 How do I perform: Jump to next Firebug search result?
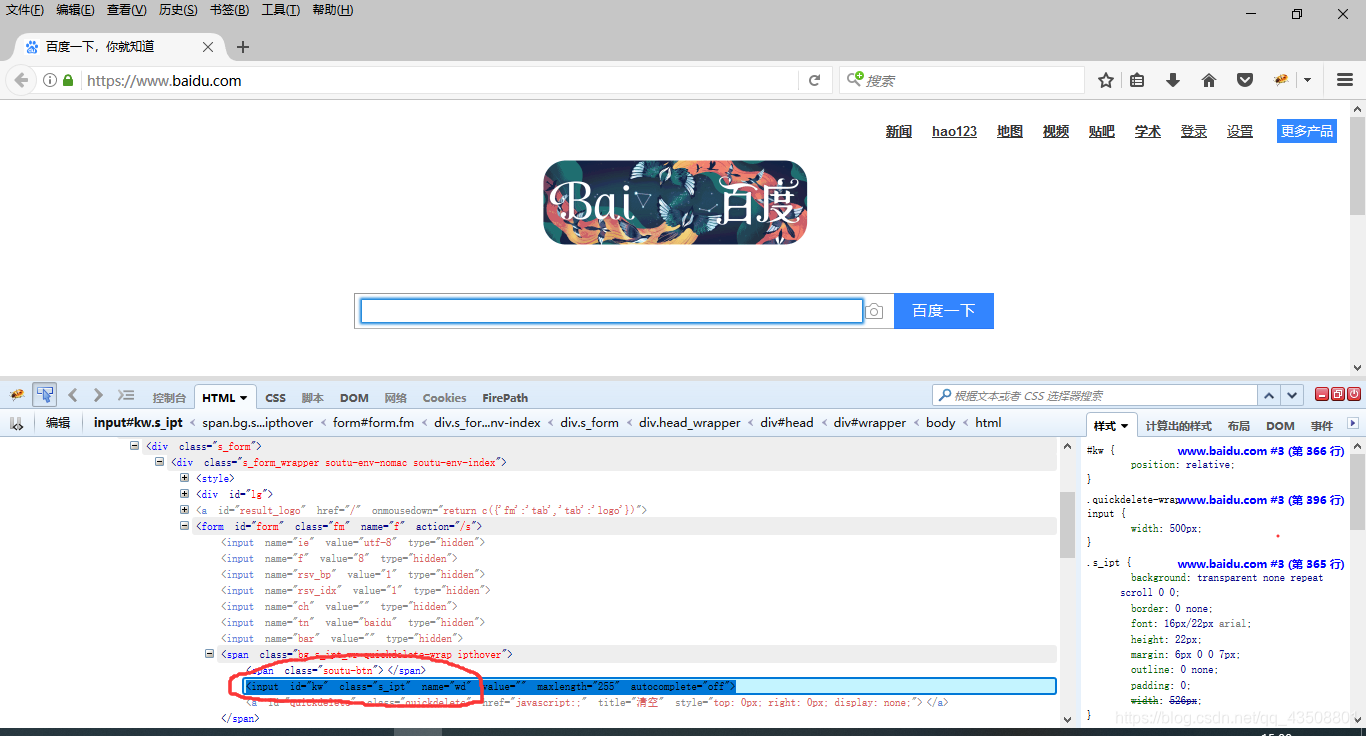point(1293,395)
